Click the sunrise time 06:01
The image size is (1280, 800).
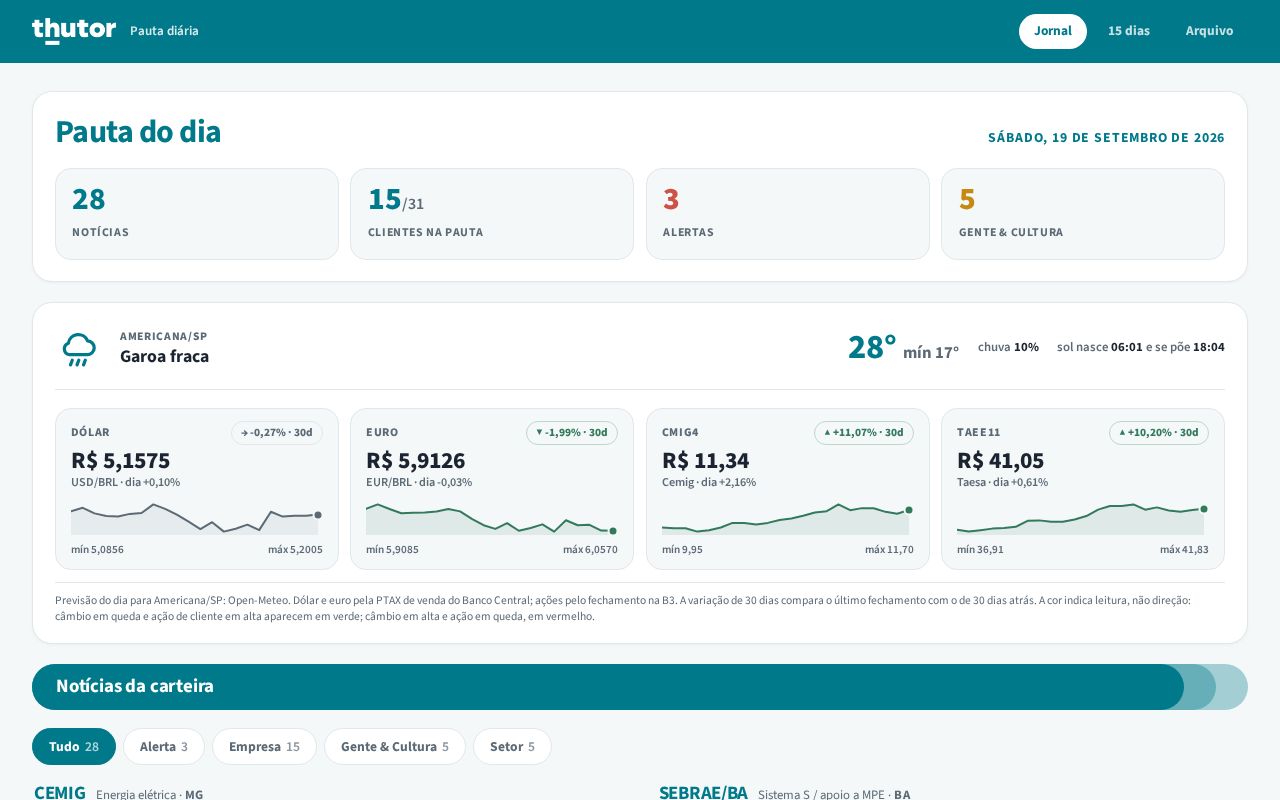pyautogui.click(x=1127, y=347)
